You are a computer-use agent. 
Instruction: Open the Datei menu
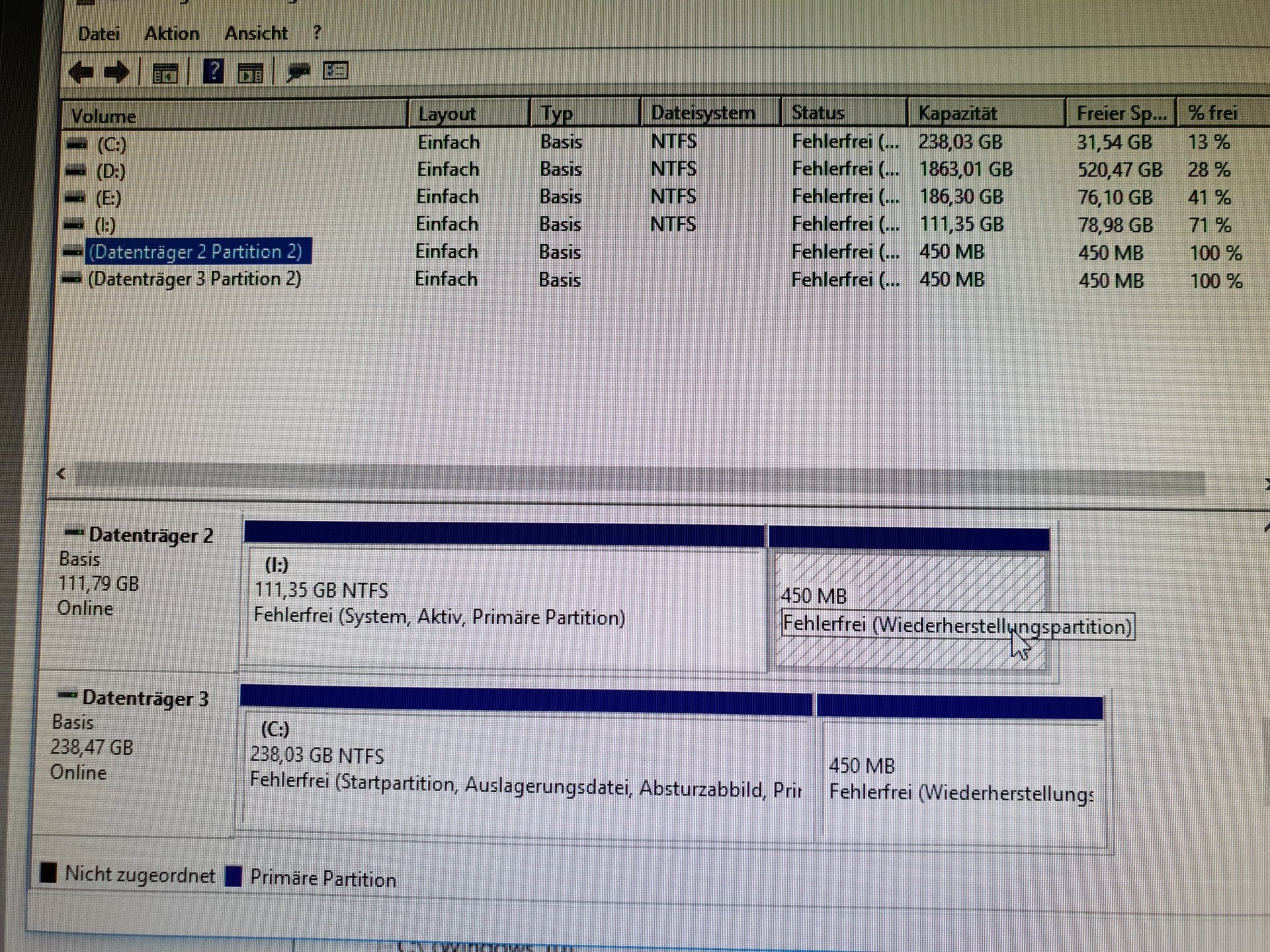[99, 34]
